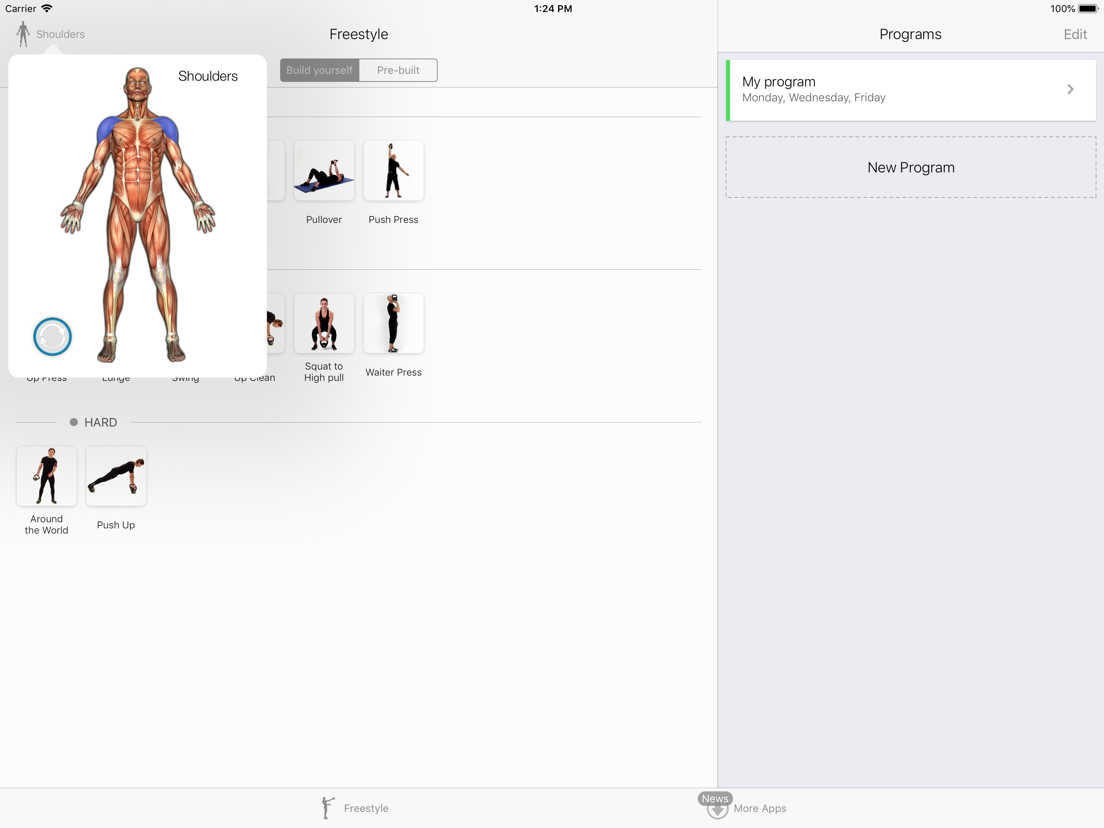The height and width of the screenshot is (828, 1104).
Task: Tap the body figure icon beside Shoulders
Action: [x=23, y=34]
